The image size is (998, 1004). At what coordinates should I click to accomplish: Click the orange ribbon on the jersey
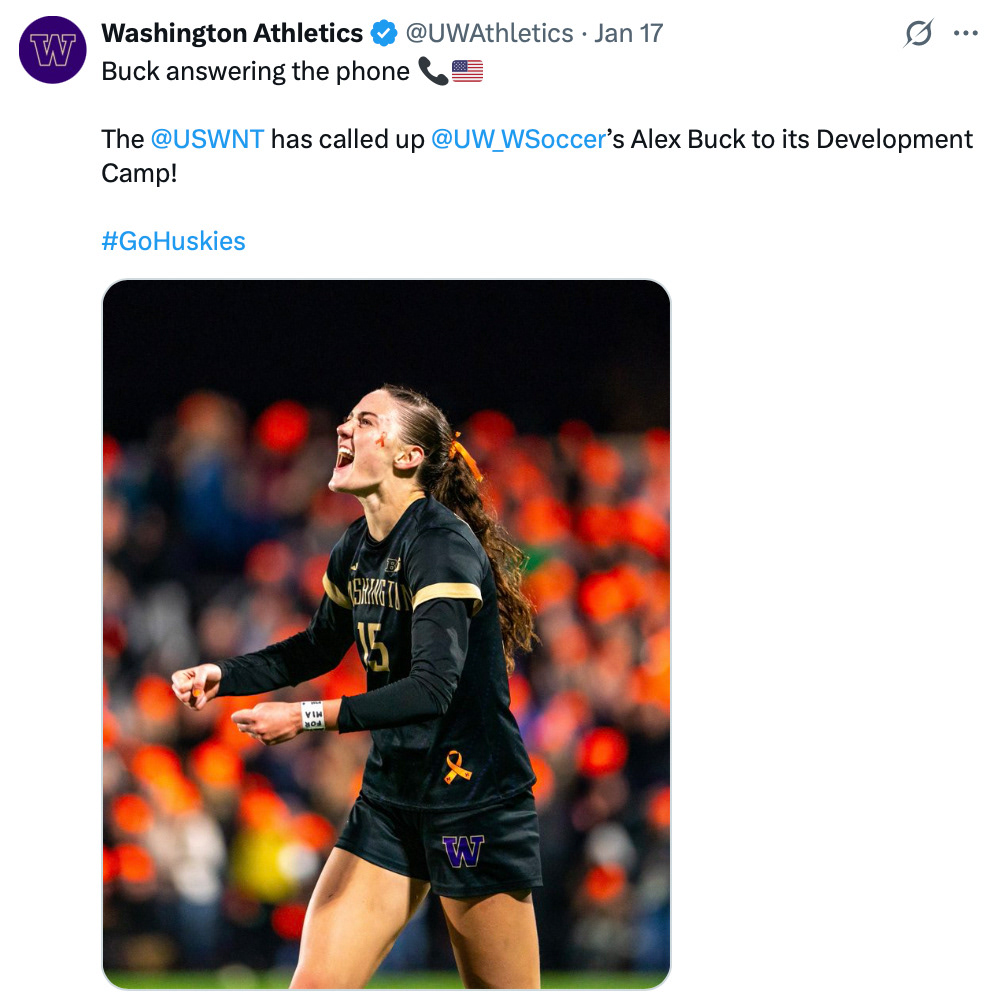[458, 766]
